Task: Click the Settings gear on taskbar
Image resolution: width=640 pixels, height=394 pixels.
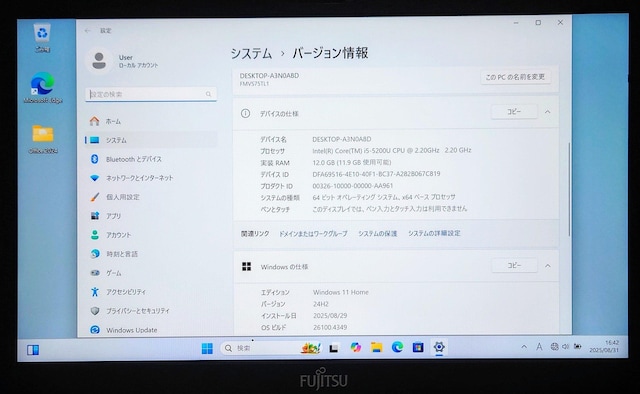Action: 439,347
